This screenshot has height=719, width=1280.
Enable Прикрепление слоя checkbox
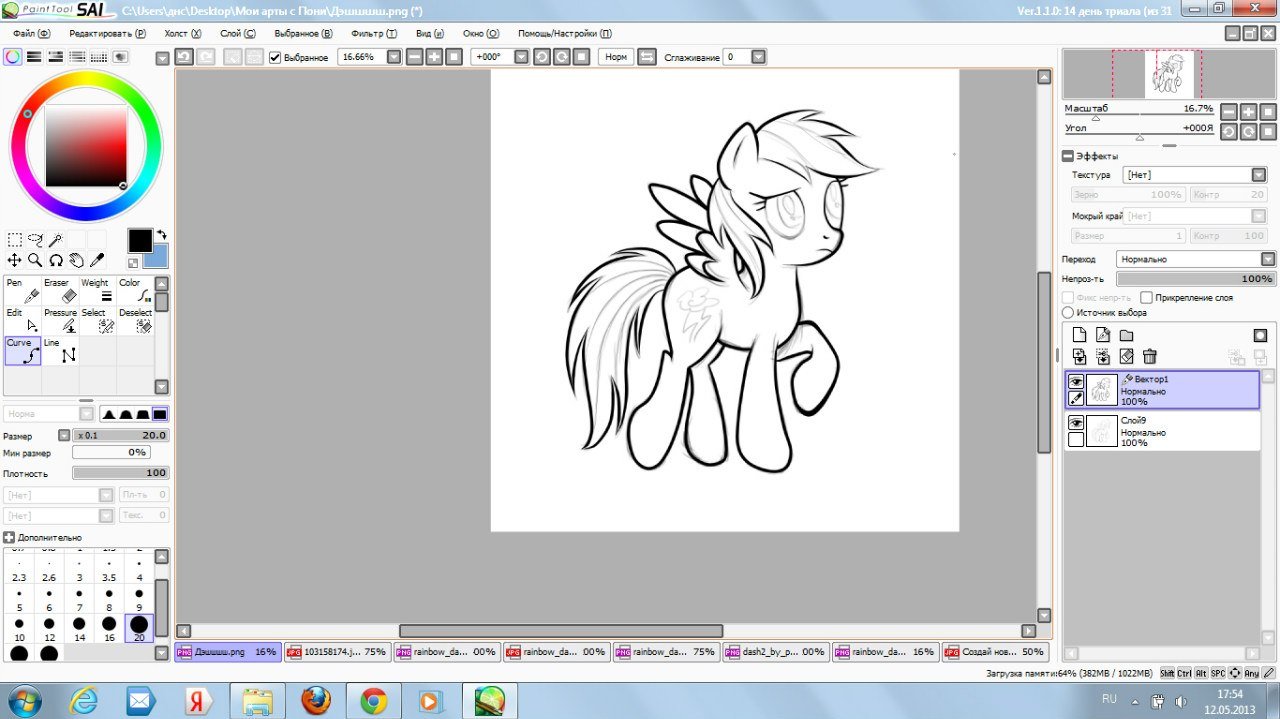click(1146, 298)
